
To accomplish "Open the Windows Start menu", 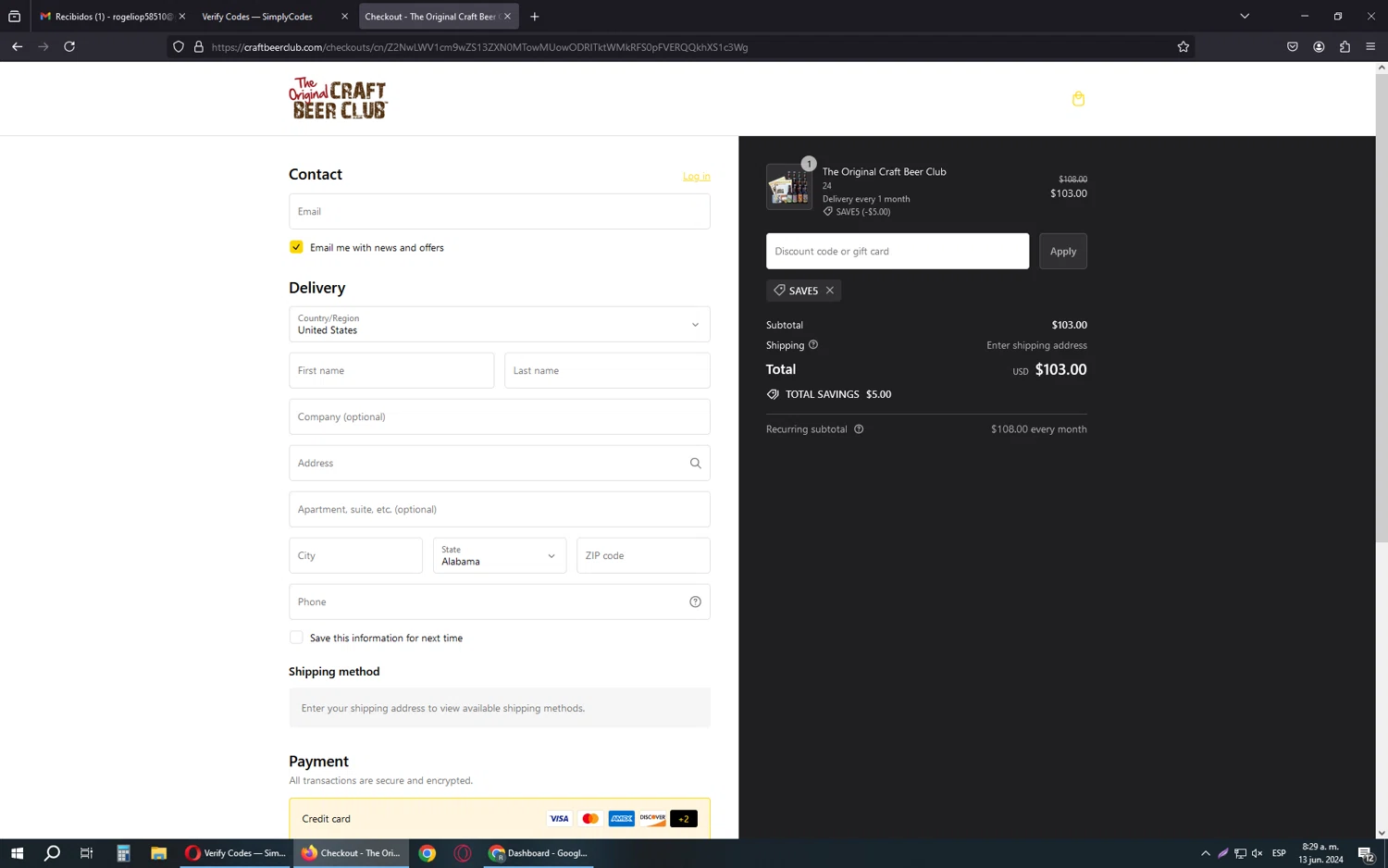I will [17, 853].
